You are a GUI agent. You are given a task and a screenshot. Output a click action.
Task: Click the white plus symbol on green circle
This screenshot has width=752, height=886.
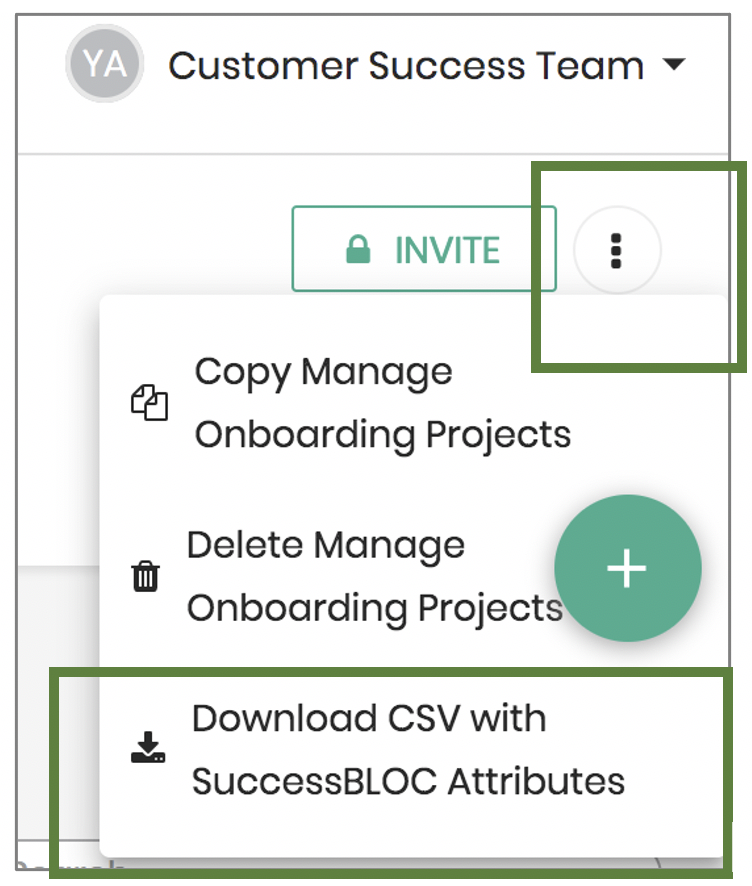627,568
